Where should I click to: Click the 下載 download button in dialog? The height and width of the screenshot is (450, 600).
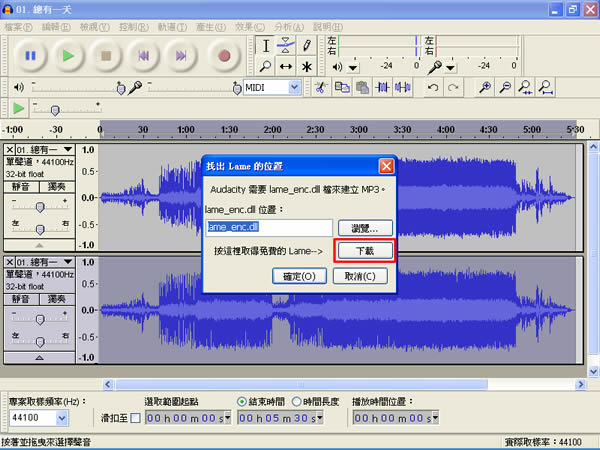(365, 251)
